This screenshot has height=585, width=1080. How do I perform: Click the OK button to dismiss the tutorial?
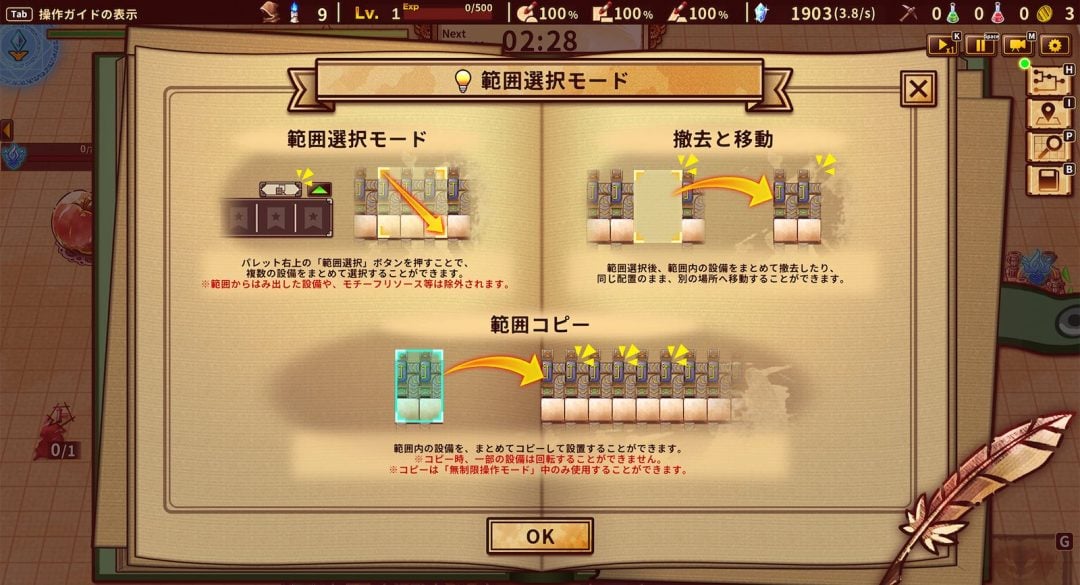tap(539, 536)
